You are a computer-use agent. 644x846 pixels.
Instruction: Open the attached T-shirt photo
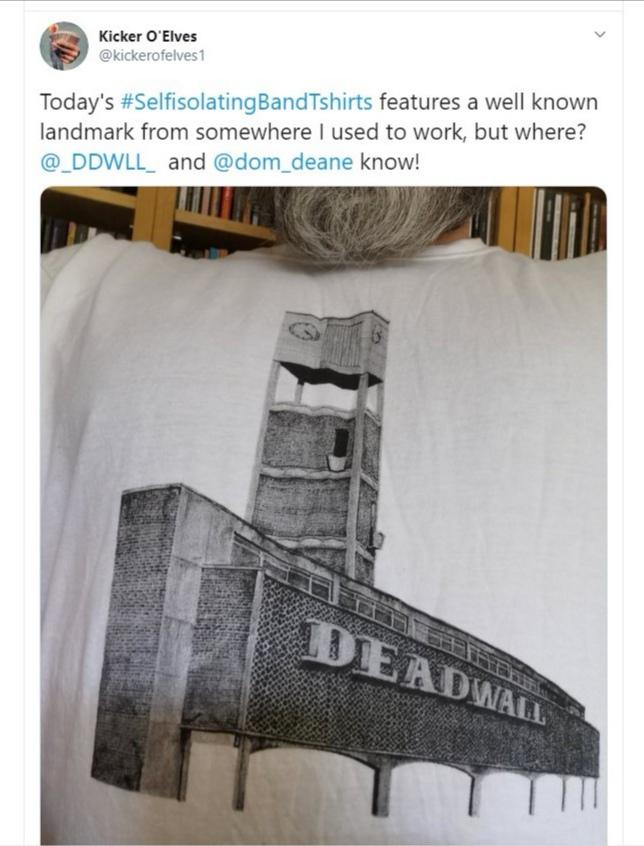324,516
